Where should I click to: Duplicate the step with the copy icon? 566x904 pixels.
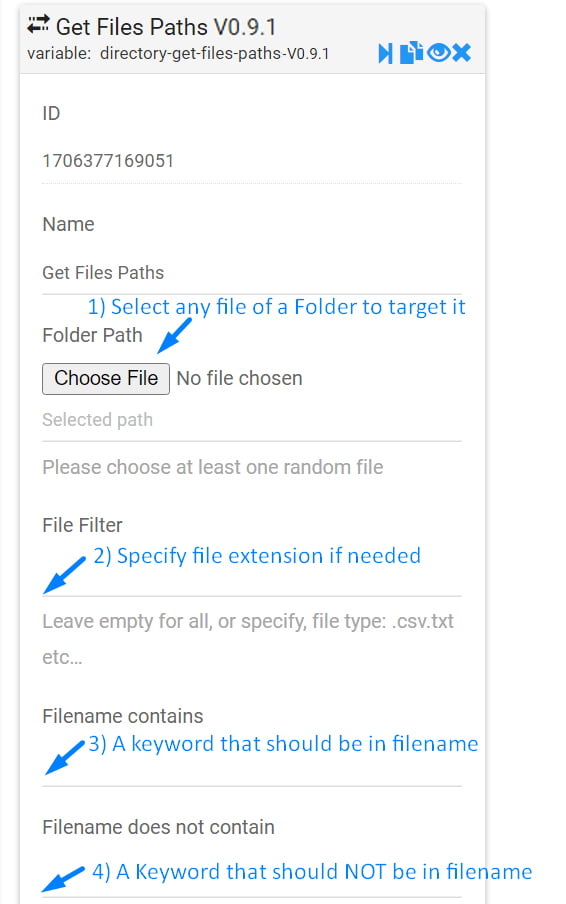[x=411, y=52]
